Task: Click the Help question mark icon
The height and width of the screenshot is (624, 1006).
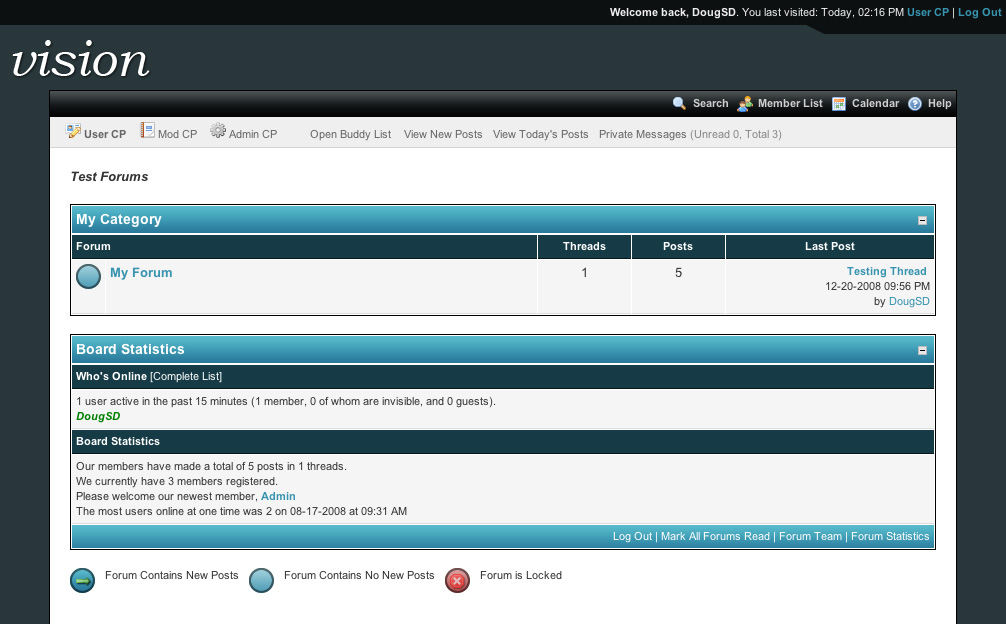Action: point(915,104)
